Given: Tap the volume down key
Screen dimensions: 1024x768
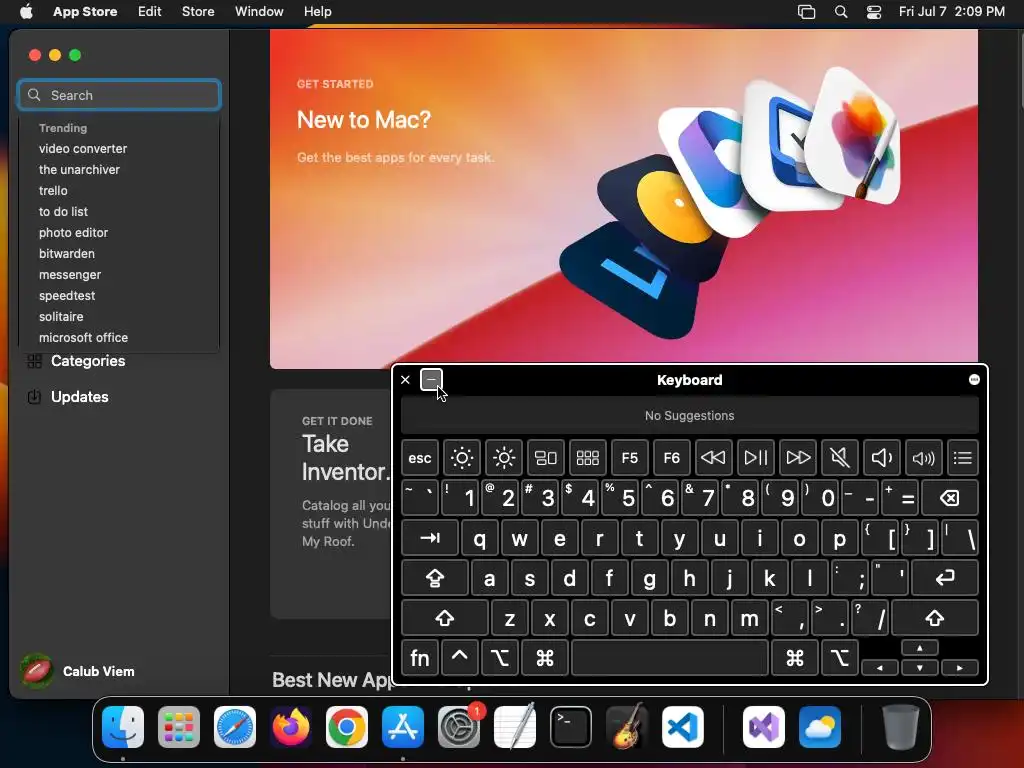Looking at the screenshot, I should (x=881, y=458).
